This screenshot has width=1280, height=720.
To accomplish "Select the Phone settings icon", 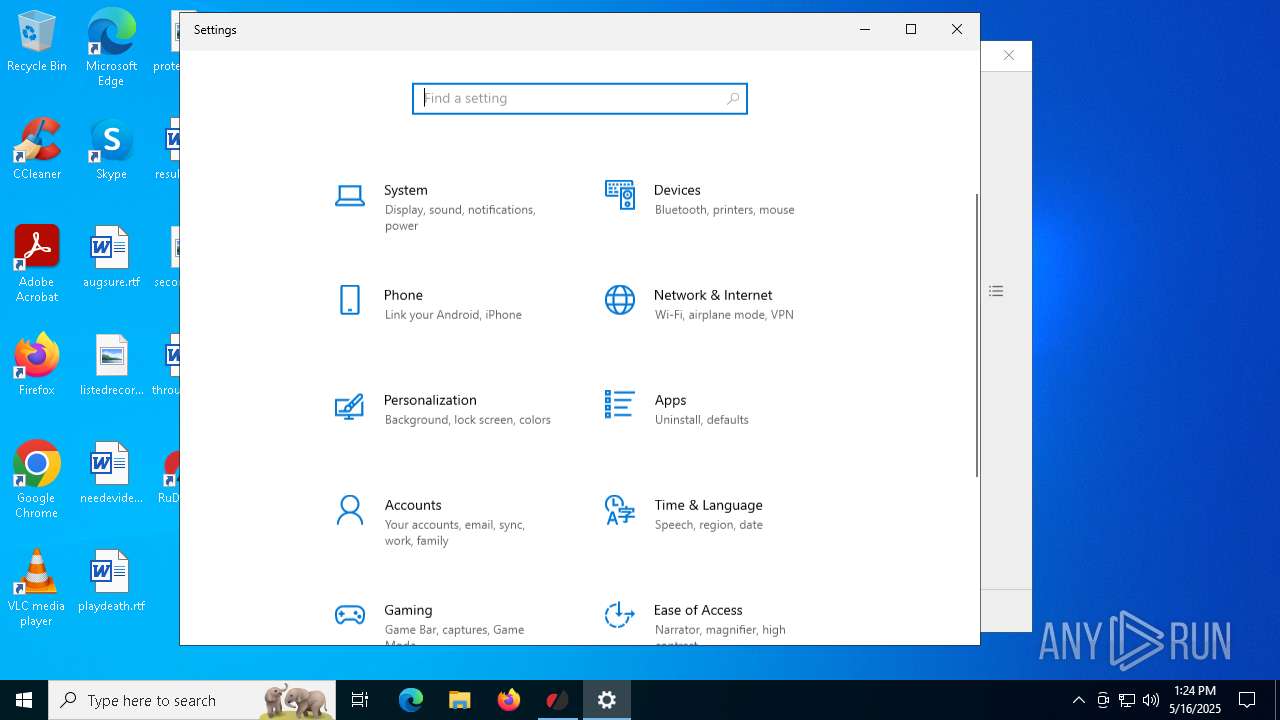I will point(349,300).
